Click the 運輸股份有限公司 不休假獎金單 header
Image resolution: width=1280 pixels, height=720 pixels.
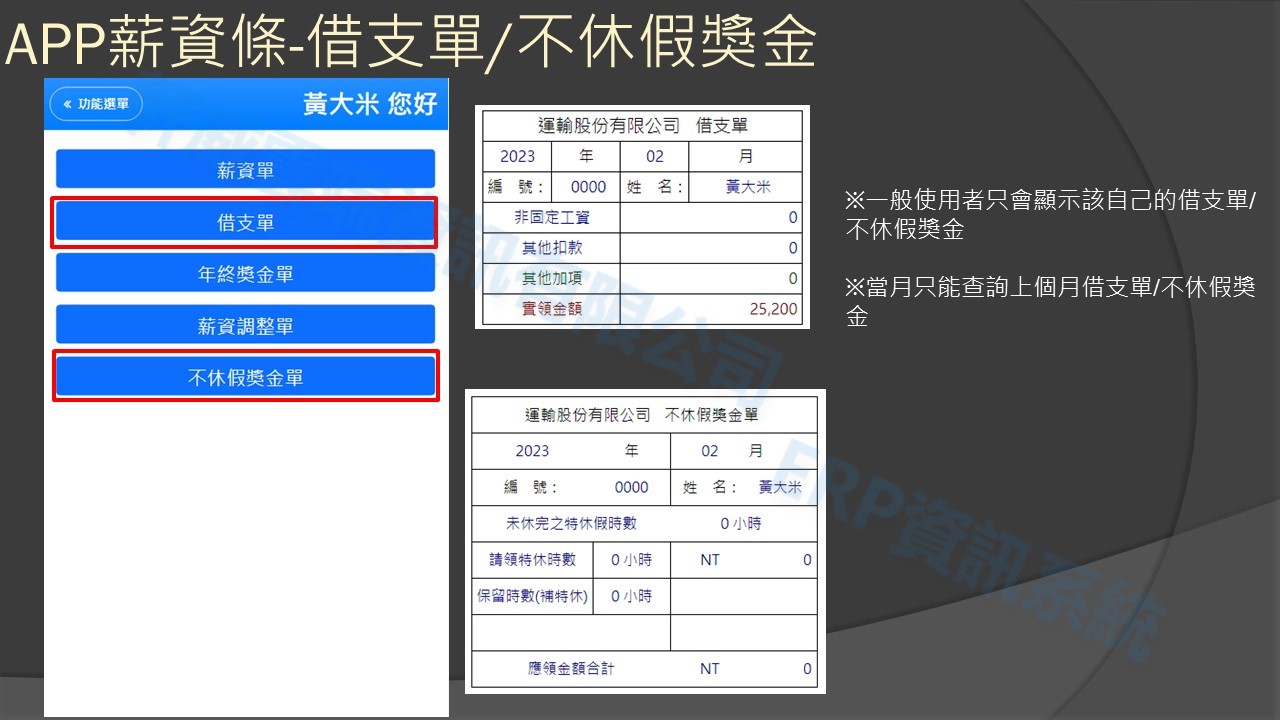643,415
